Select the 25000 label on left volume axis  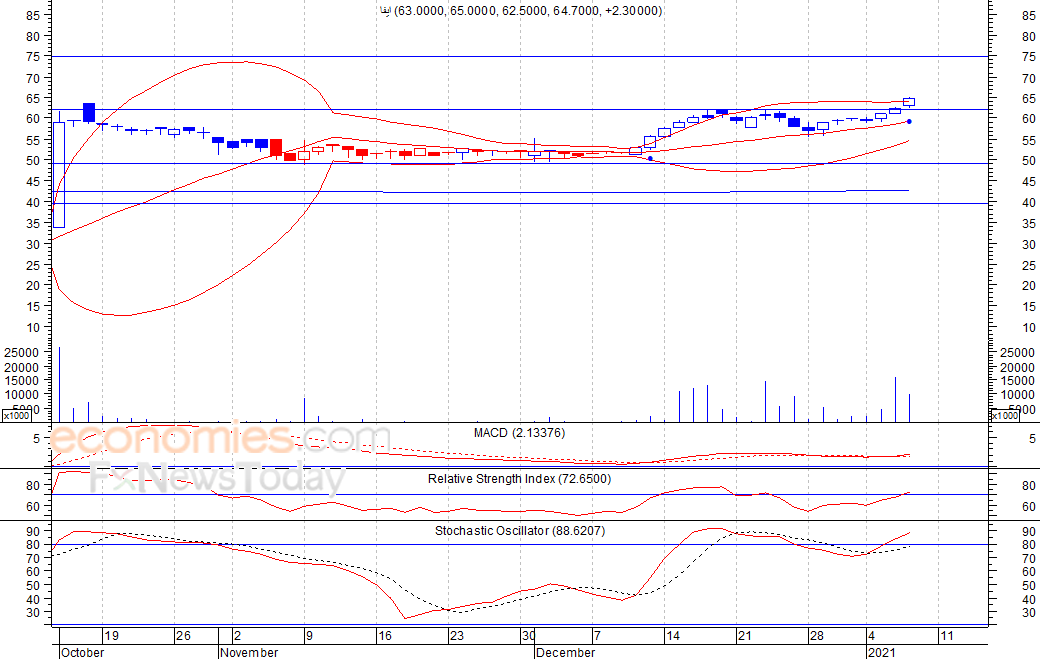coord(21,352)
